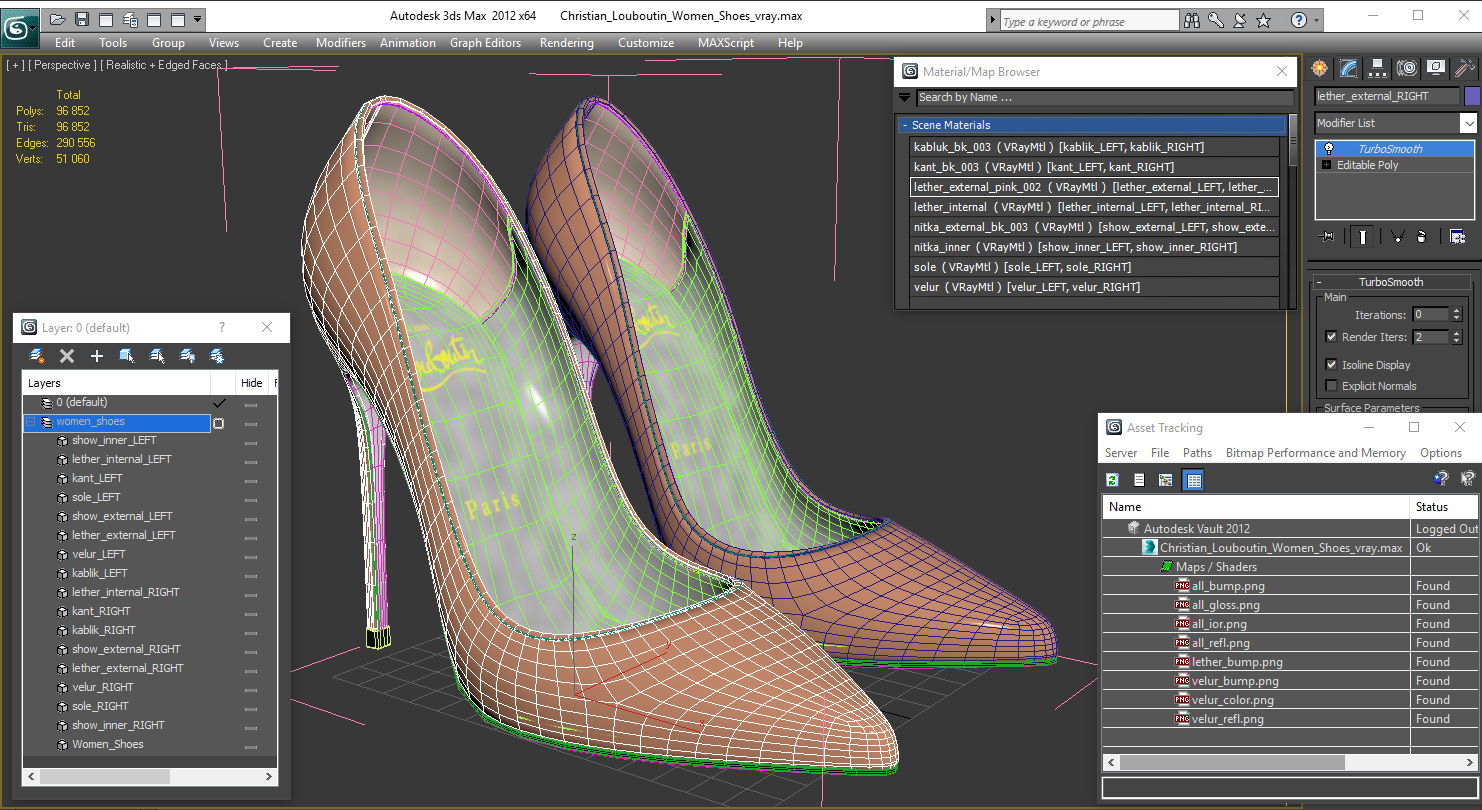Click the Open File icon in the quick-access toolbar

[57, 19]
